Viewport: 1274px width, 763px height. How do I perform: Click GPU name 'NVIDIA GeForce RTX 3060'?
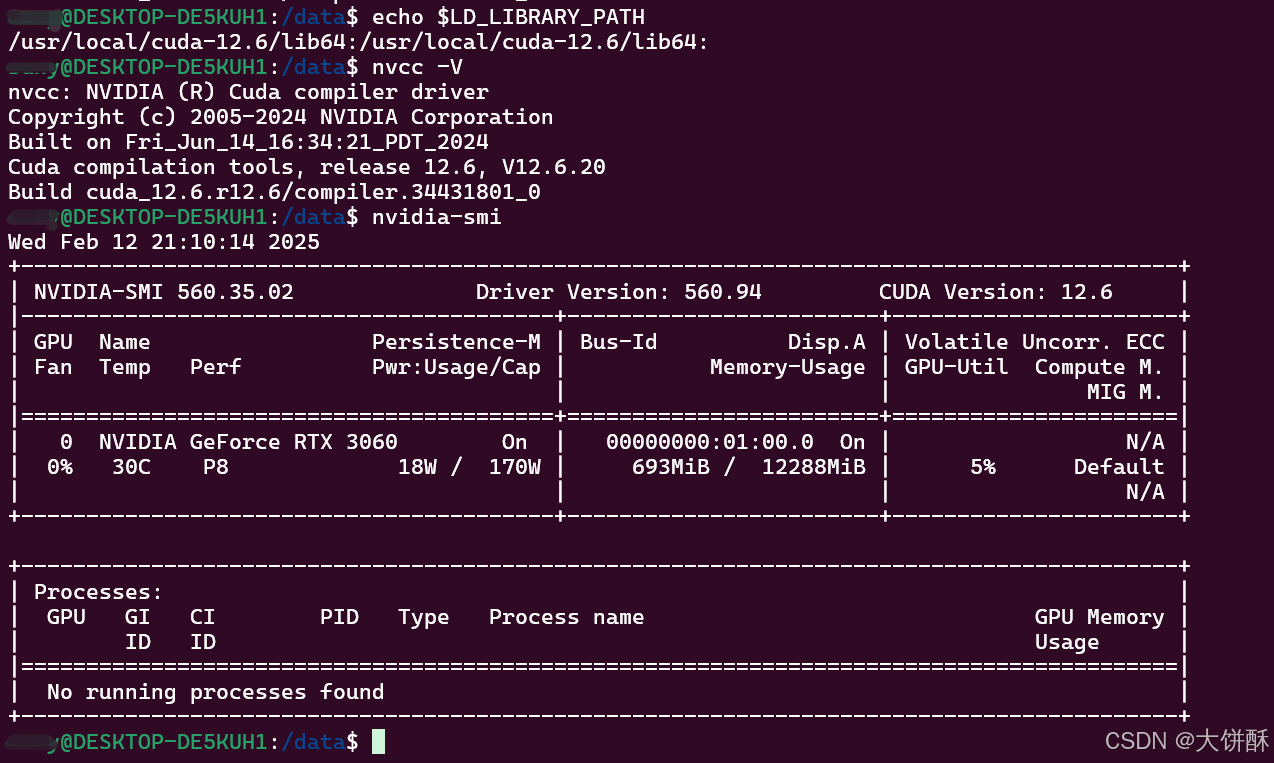coord(248,442)
